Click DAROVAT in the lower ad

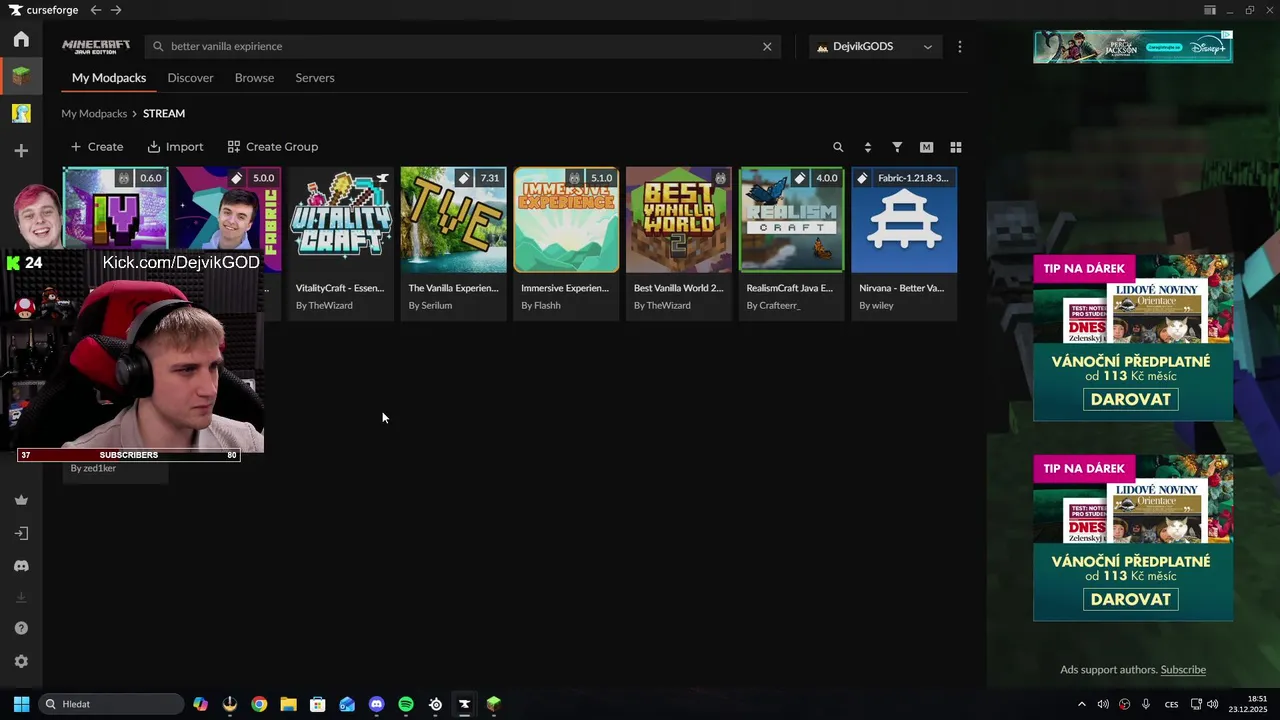pyautogui.click(x=1131, y=600)
